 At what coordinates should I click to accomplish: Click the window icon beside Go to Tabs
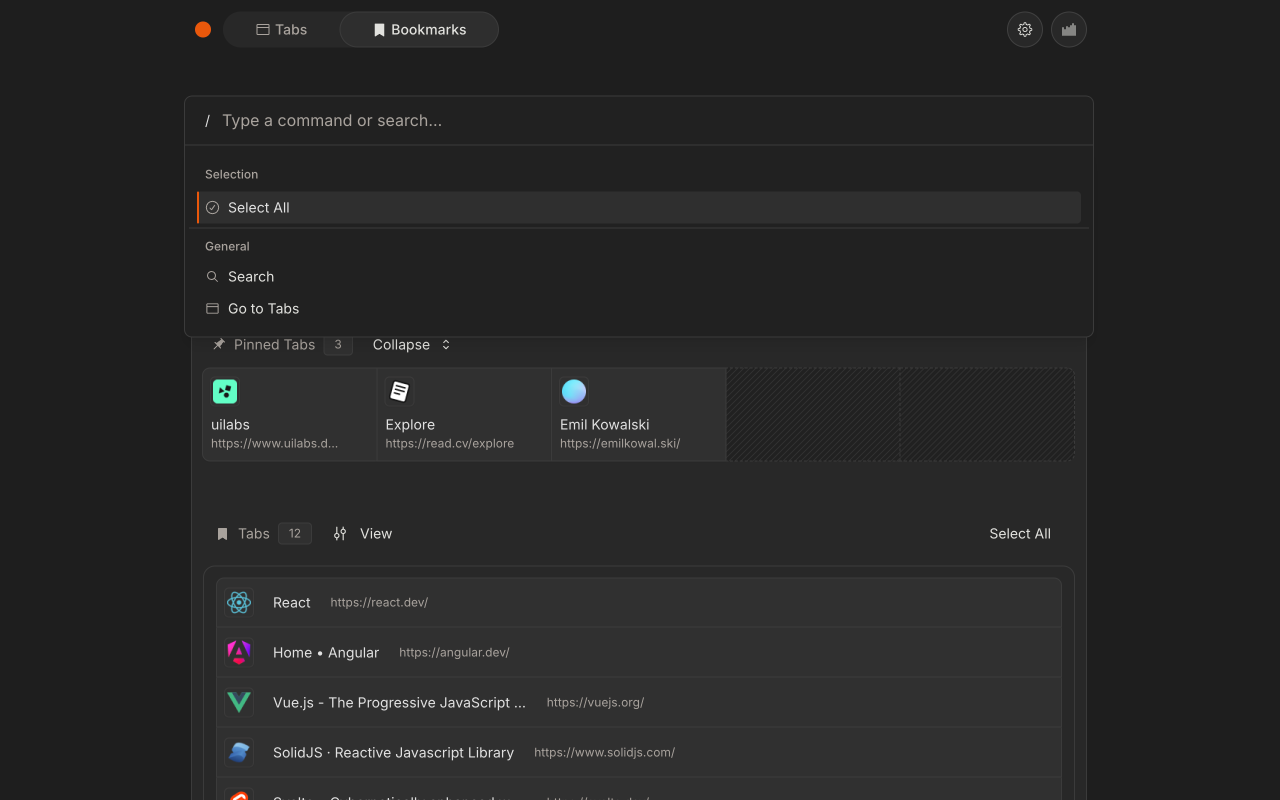212,309
